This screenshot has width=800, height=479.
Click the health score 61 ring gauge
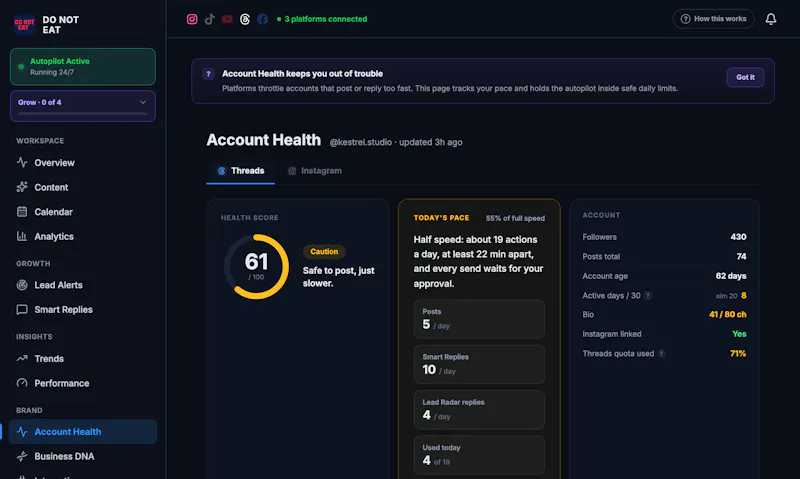coord(256,266)
